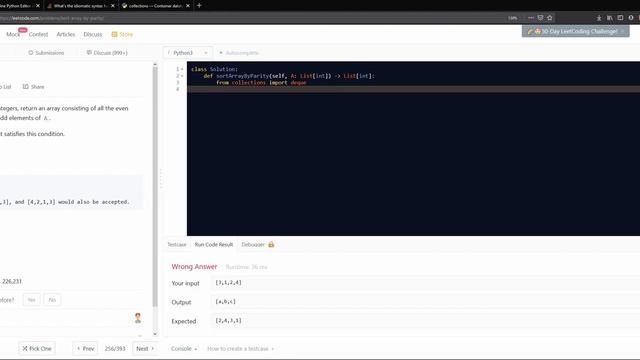640x360 pixels.
Task: Expand the Console dropdown
Action: click(184, 349)
